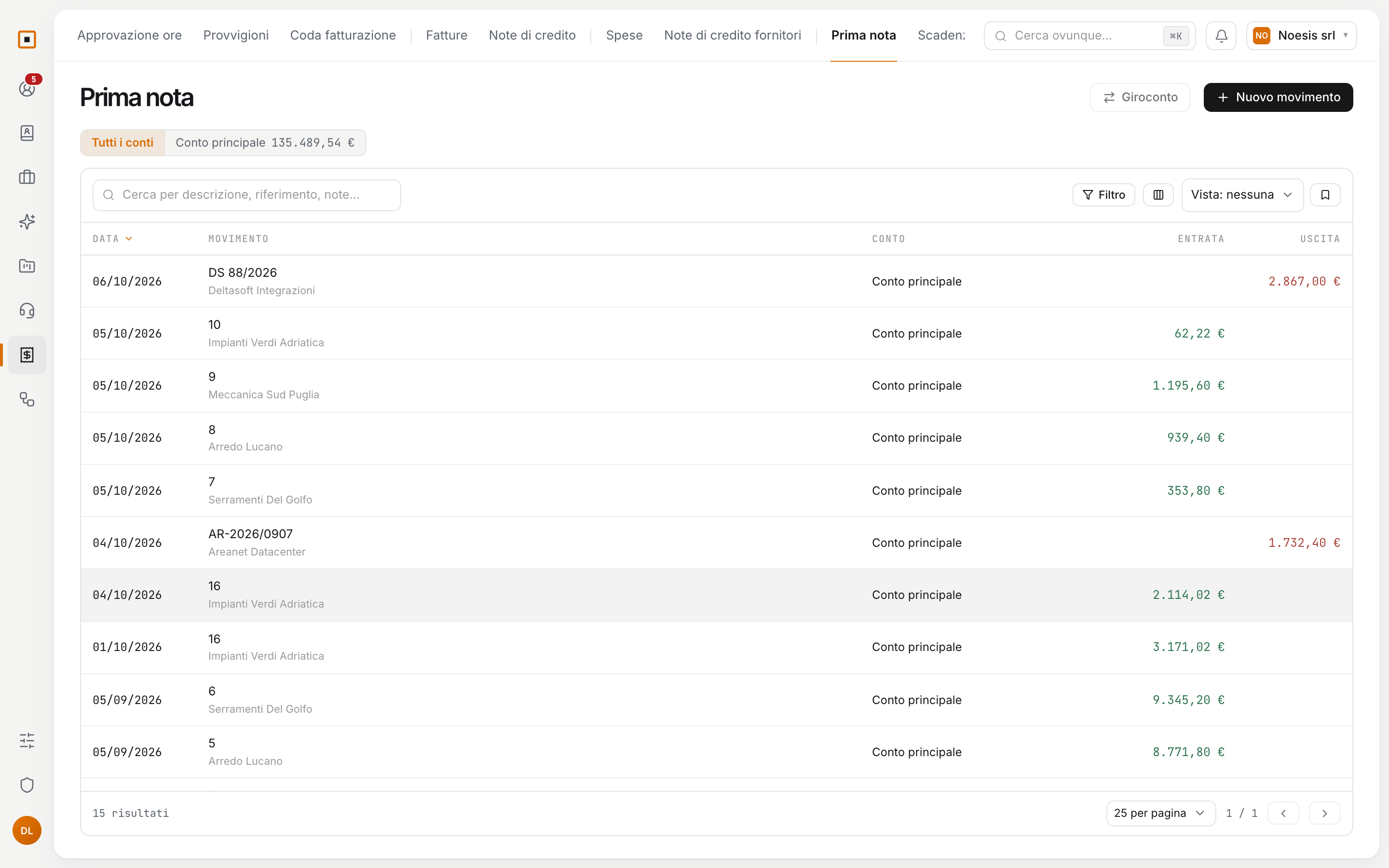Open the briefcase sidebar icon
Screen dimensions: 1389x868
point(27,177)
